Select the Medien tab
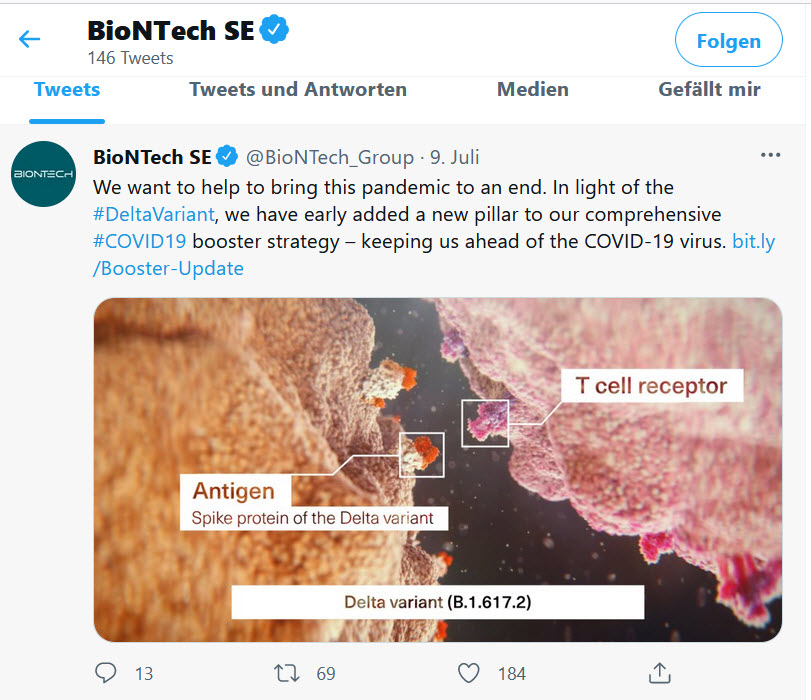The image size is (811, 700). click(x=533, y=89)
